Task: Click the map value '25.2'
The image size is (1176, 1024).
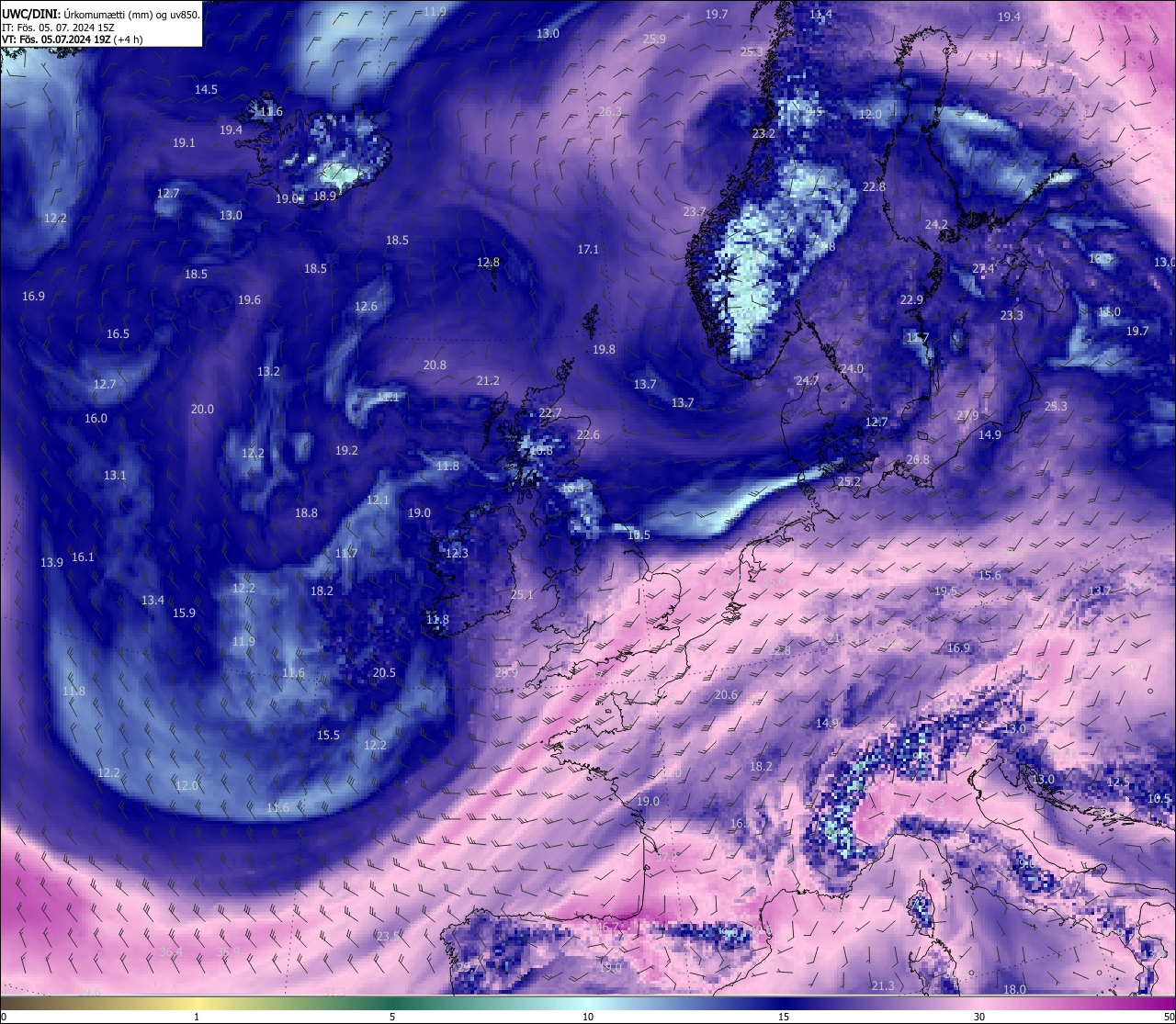Action: [849, 482]
